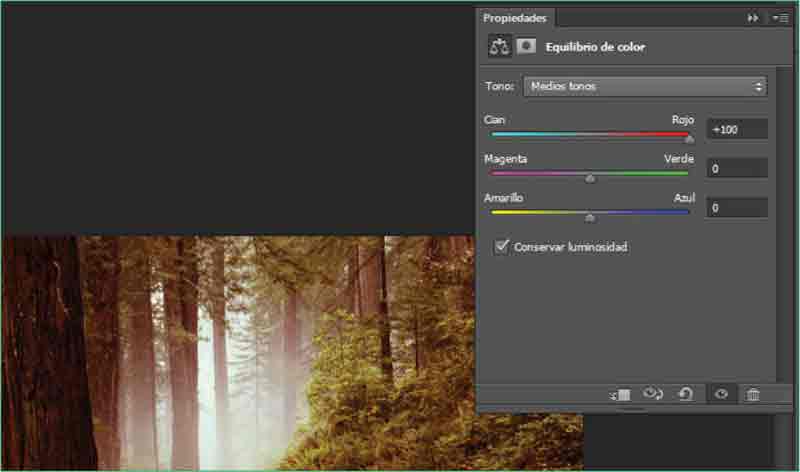Click the Magenta-Verde slider handle

590,178
